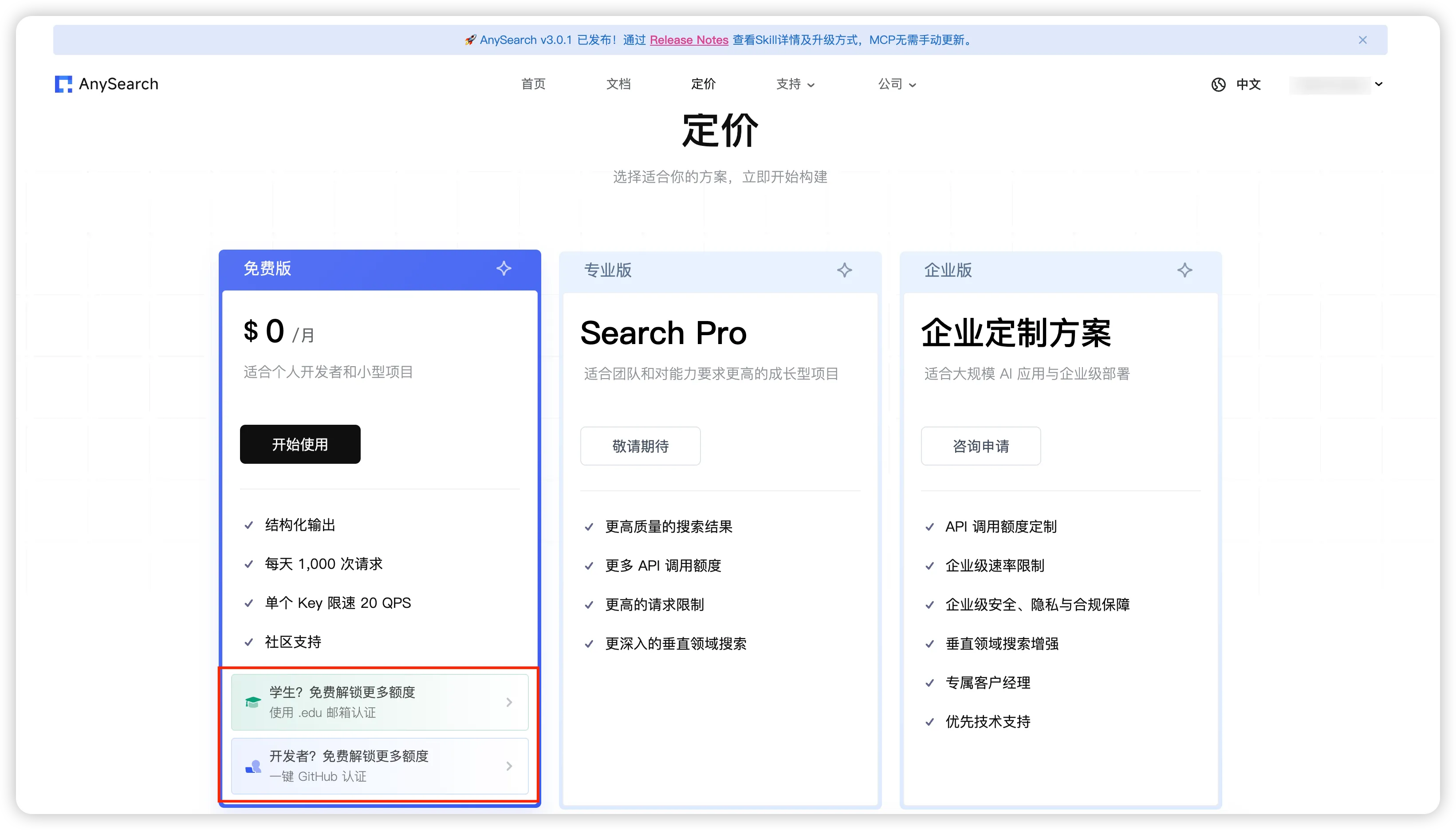Image resolution: width=1456 pixels, height=830 pixels.
Task: Click 优先技术支持 feature text
Action: (x=988, y=722)
